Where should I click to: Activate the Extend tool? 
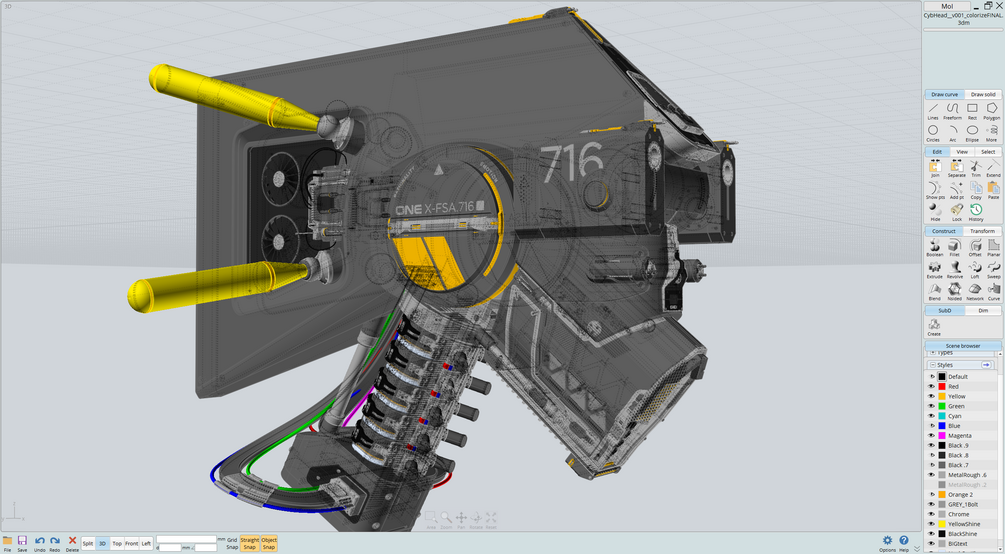(993, 169)
